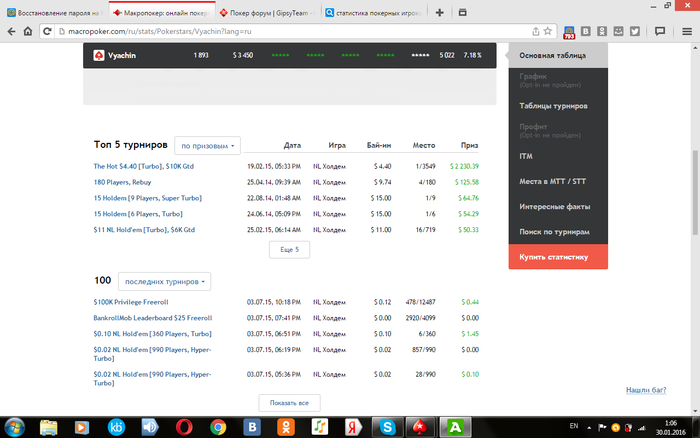Open the chat bubble extension
Image resolution: width=700 pixels, height=438 pixels.
coord(660,31)
